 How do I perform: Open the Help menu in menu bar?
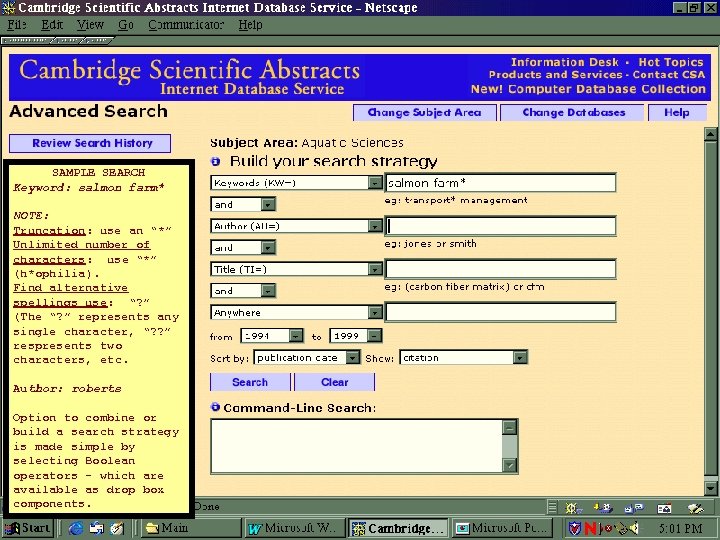(250, 25)
